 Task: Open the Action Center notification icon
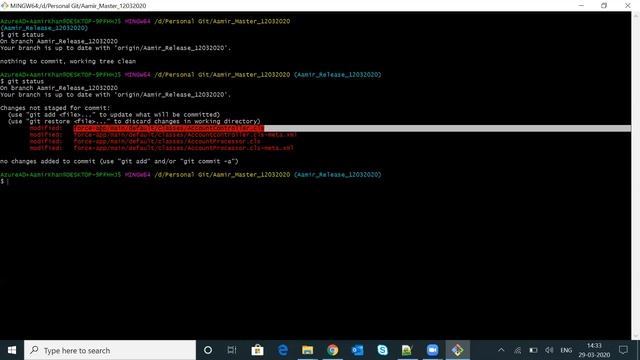[623, 350]
